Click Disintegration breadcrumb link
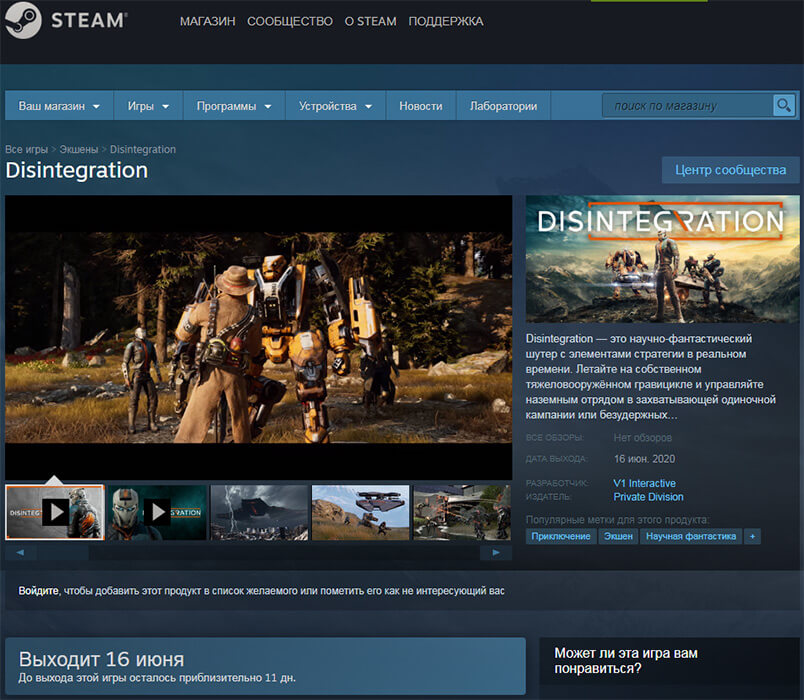The image size is (804, 700). [x=143, y=149]
